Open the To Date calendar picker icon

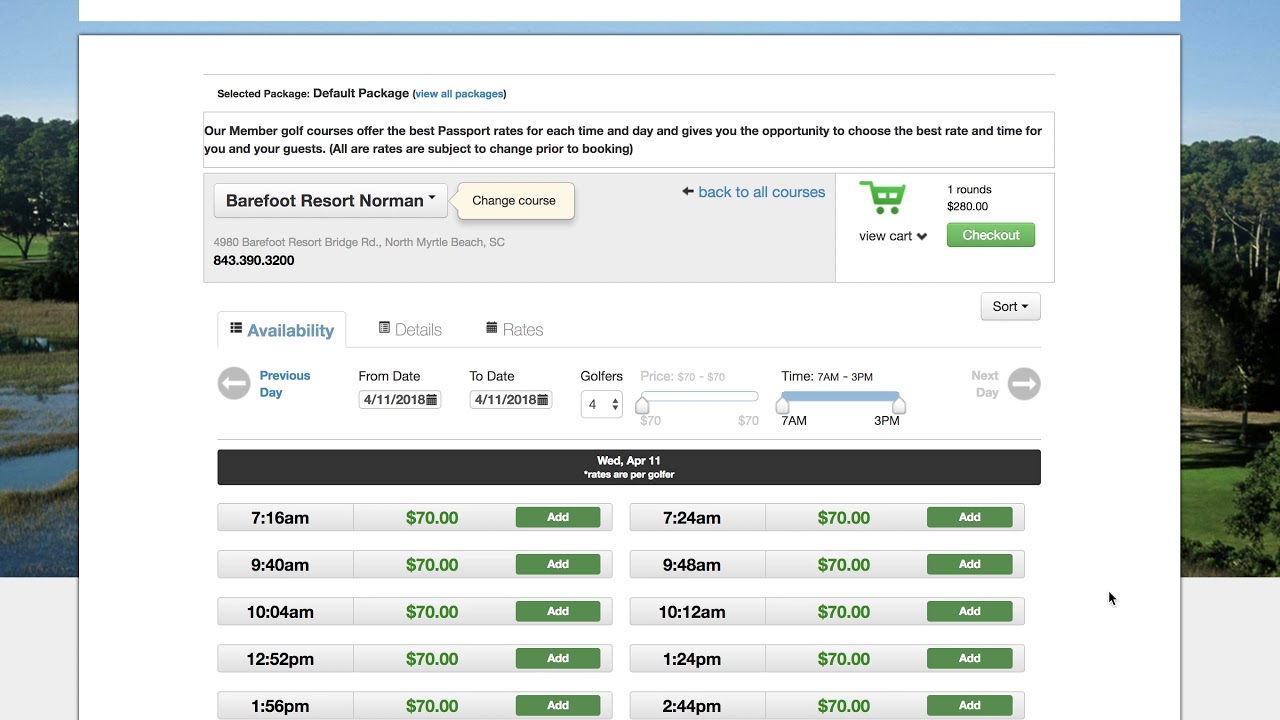pyautogui.click(x=543, y=400)
